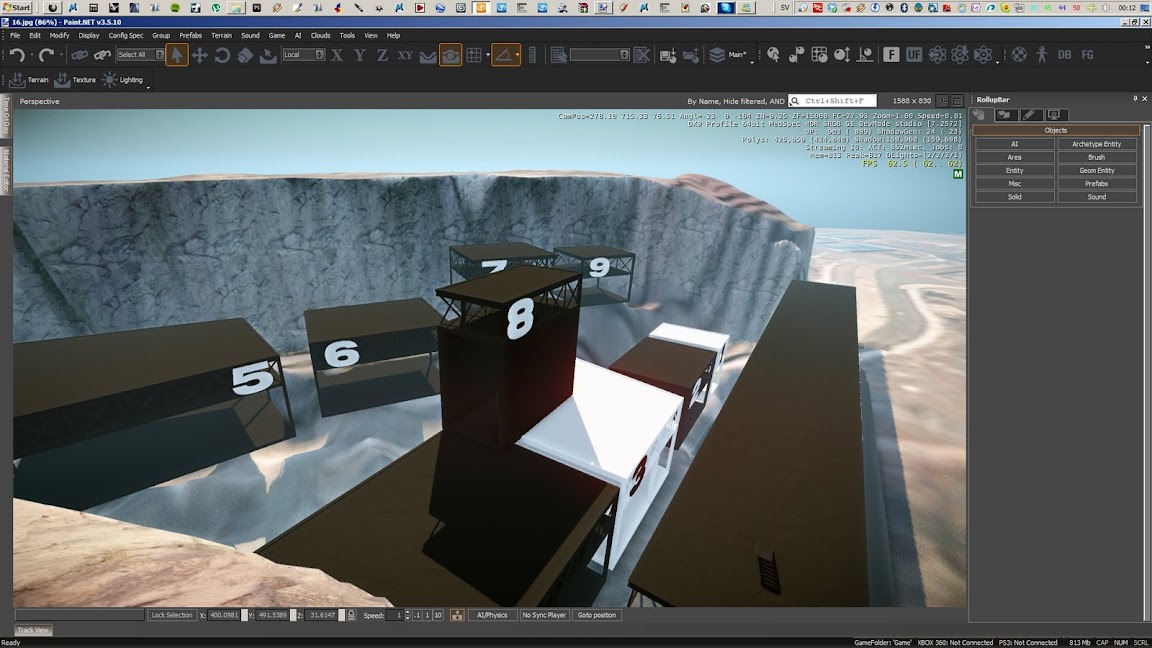
Task: Click the X coordinate field
Action: point(225,615)
